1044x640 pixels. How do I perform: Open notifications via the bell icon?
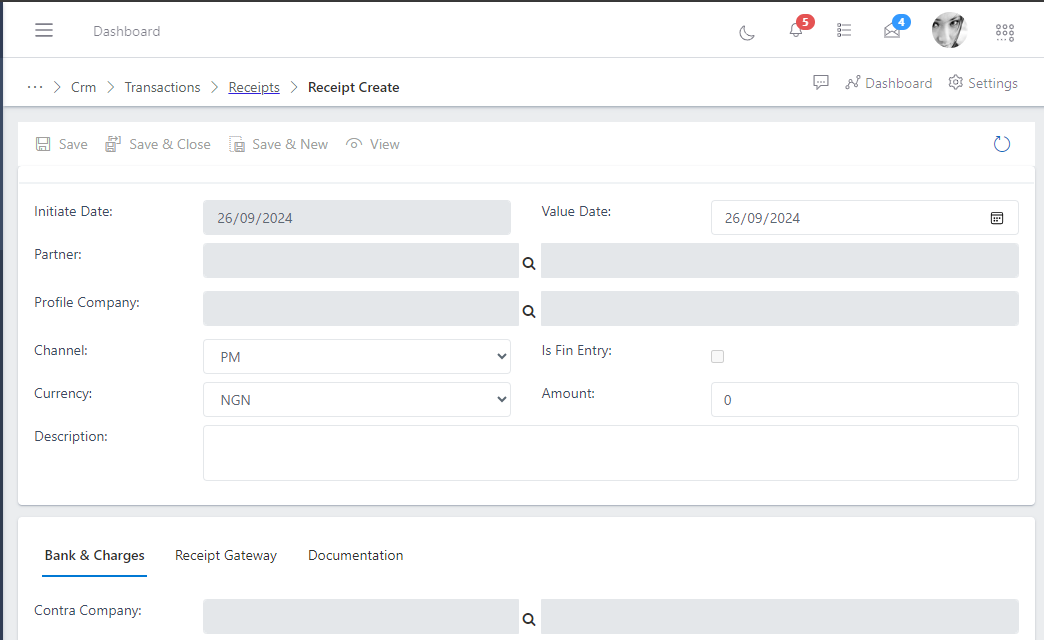(x=795, y=32)
